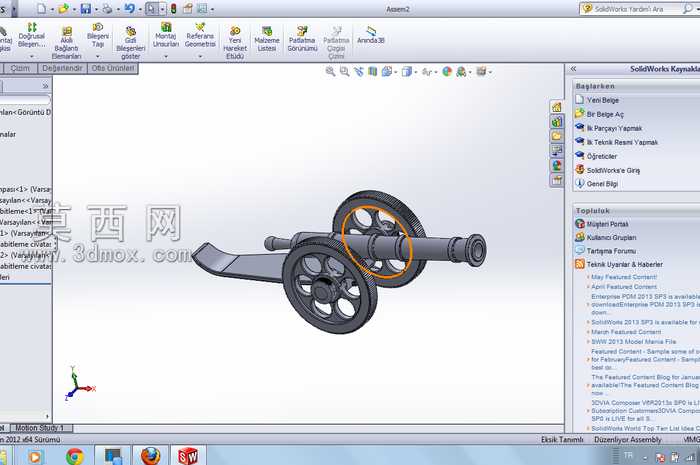Click the Edit Appearance color ball icon

(447, 71)
